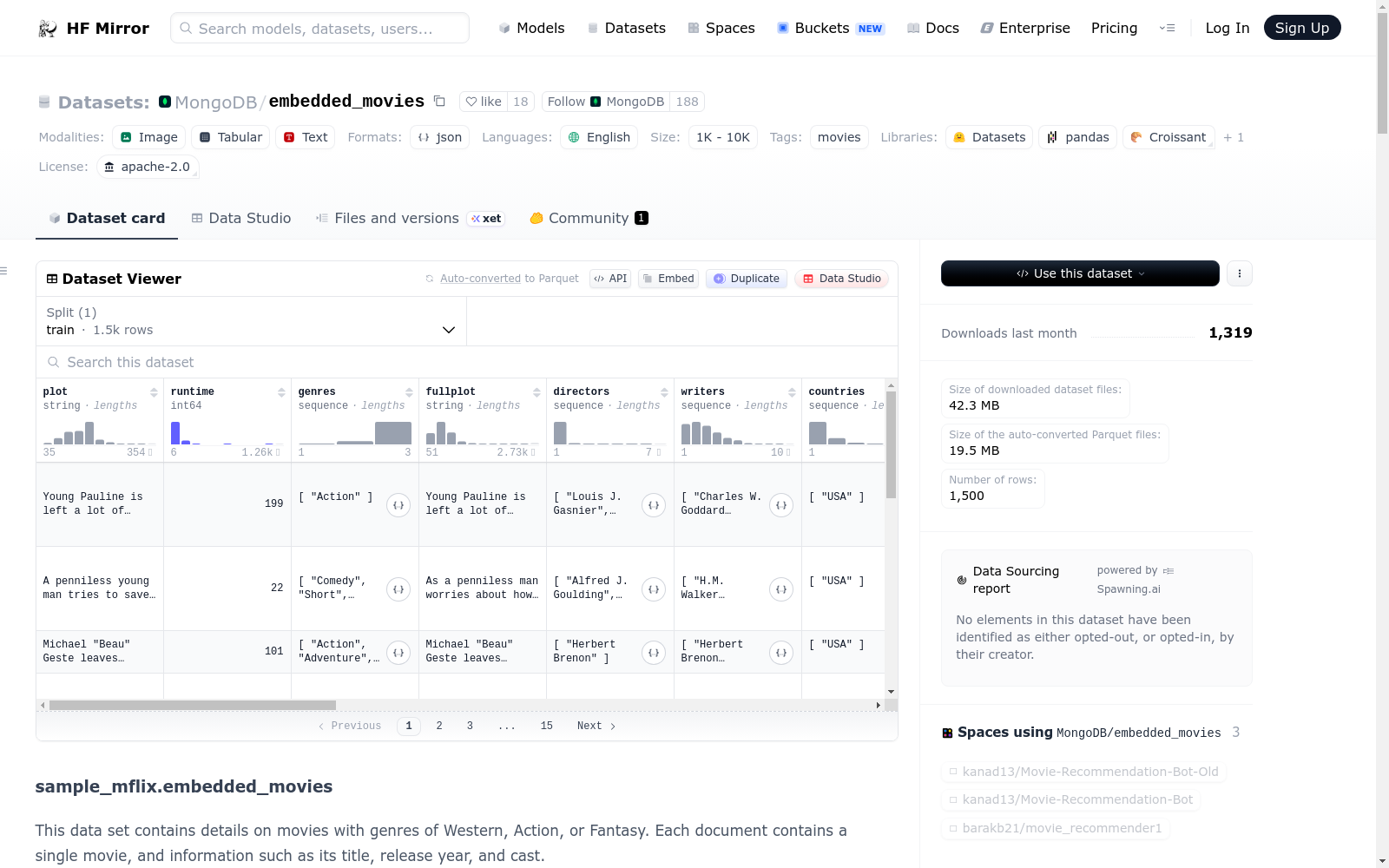Open the kanad13/Movie-Recommendation-Bot-Old space

[1083, 772]
